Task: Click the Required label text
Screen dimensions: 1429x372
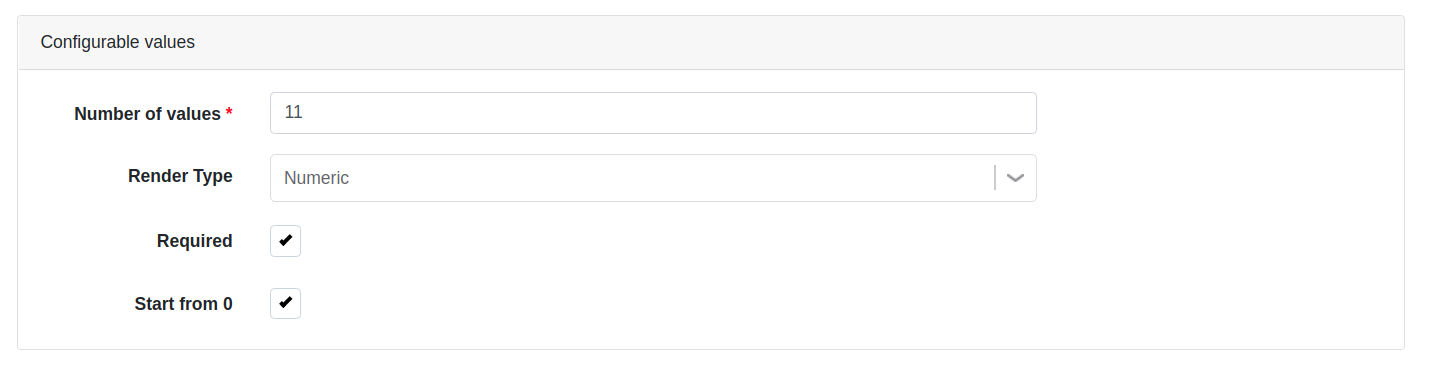Action: point(195,241)
